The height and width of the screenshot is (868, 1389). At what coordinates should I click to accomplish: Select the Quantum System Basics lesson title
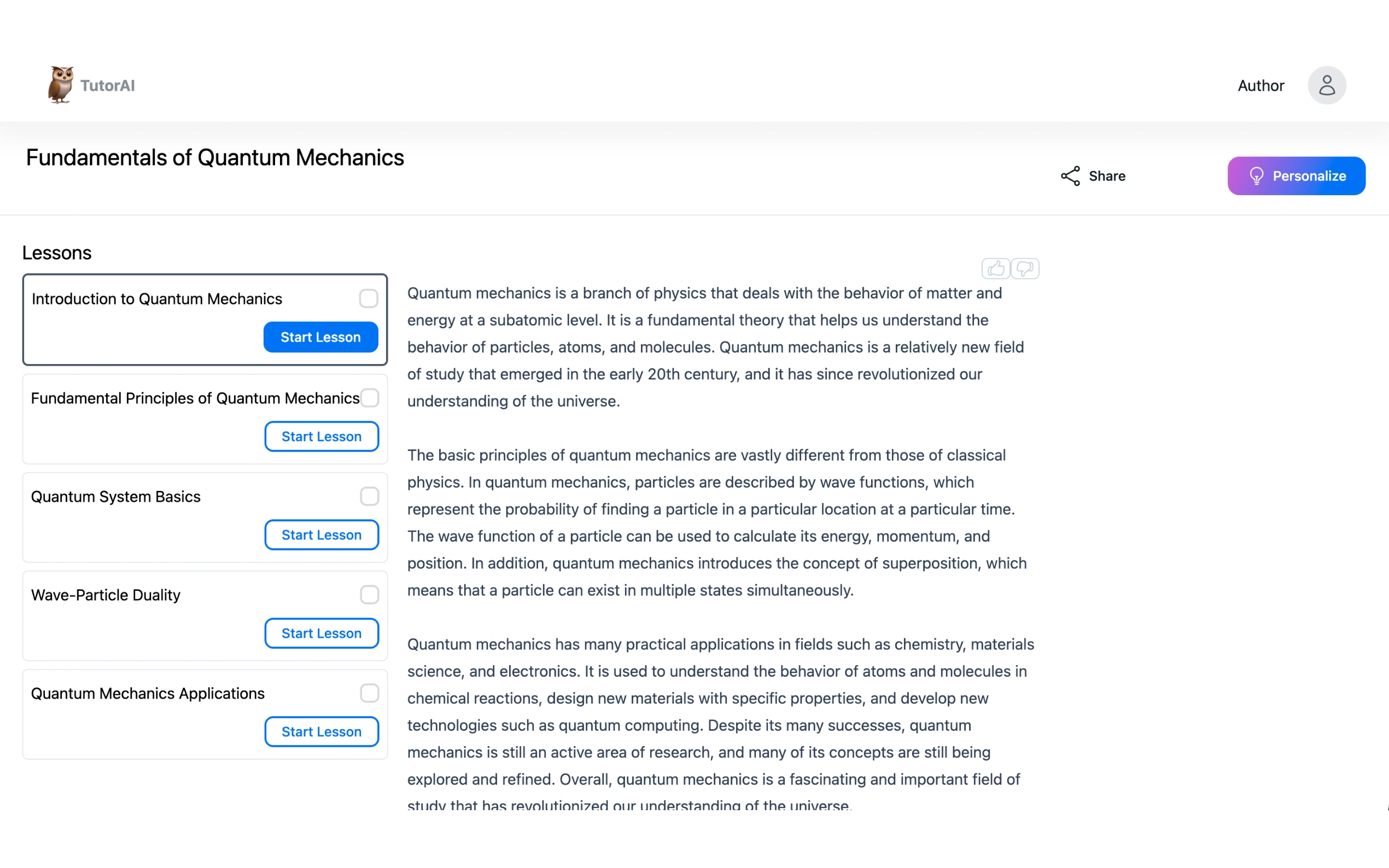116,496
